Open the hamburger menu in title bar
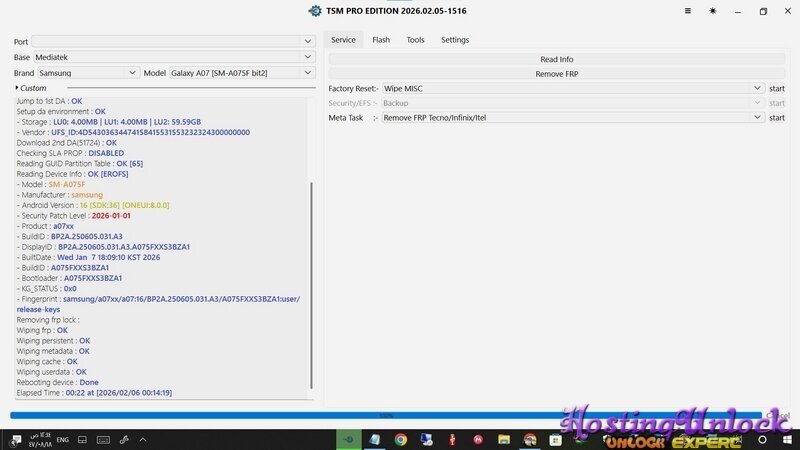 pyautogui.click(x=686, y=11)
